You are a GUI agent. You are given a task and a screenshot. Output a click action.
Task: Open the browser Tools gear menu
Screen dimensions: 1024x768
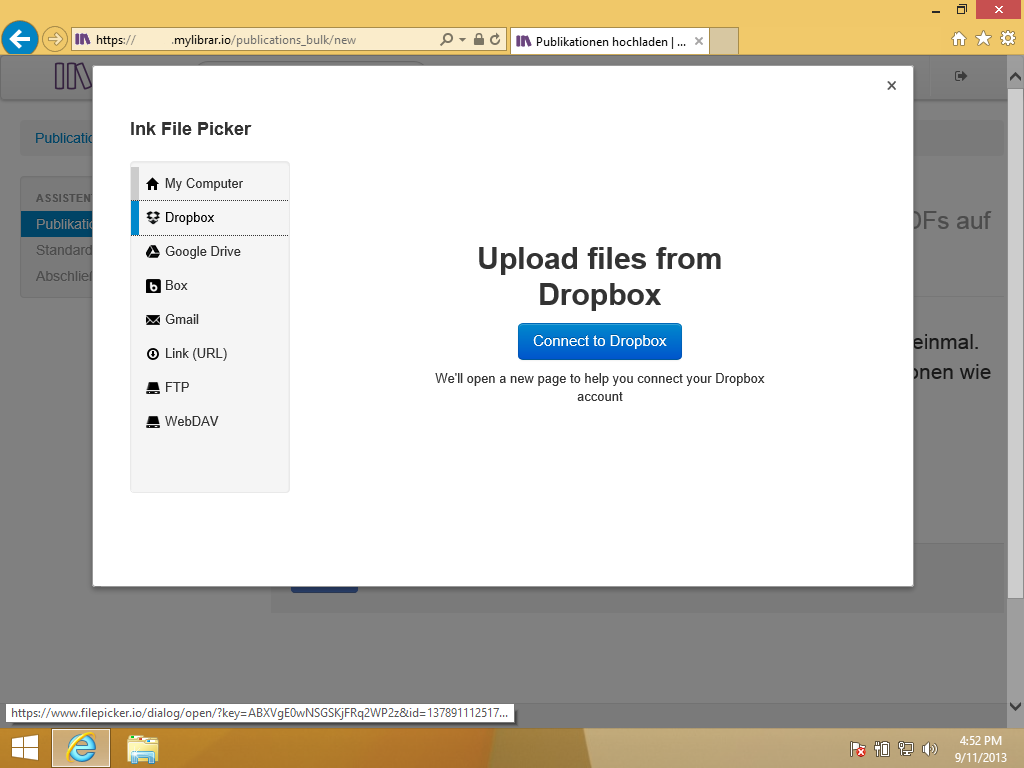click(x=1008, y=39)
